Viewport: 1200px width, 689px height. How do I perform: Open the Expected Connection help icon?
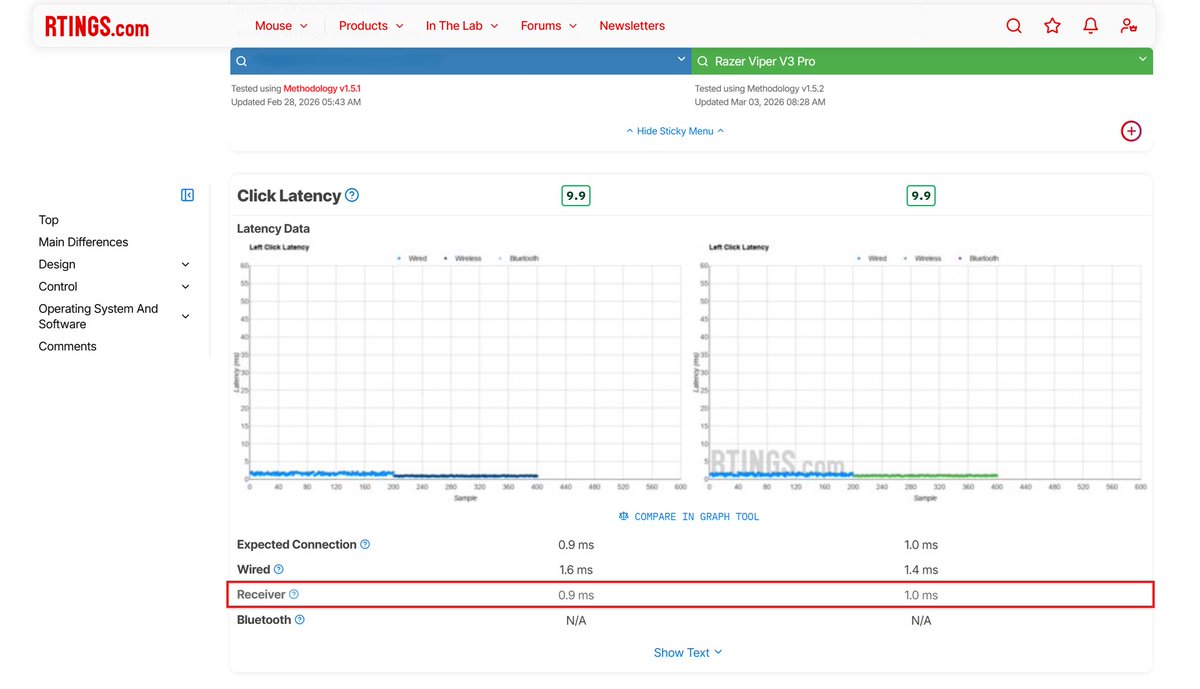click(365, 545)
